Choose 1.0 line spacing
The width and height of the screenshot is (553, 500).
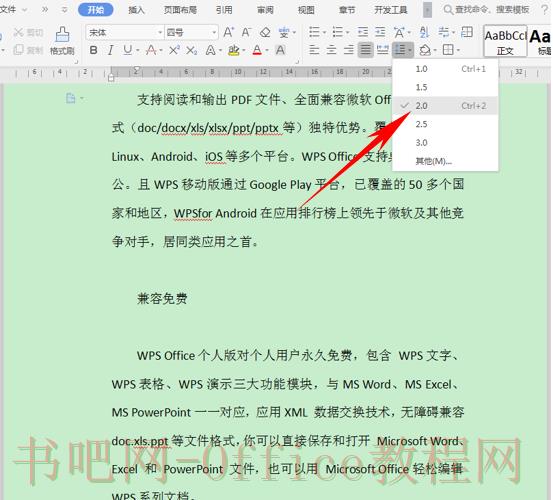click(x=445, y=69)
